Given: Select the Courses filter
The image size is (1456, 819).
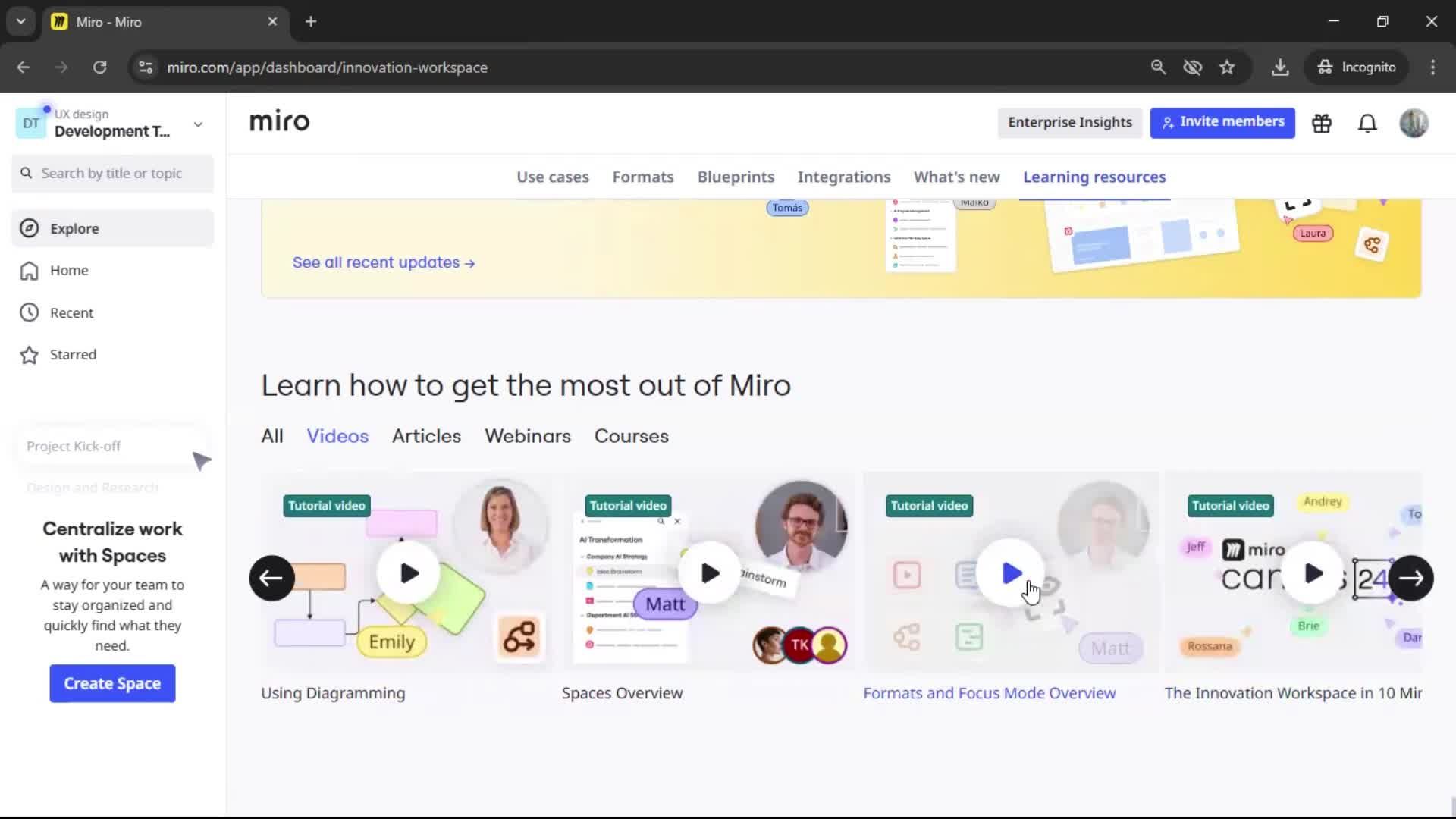Looking at the screenshot, I should 631,436.
